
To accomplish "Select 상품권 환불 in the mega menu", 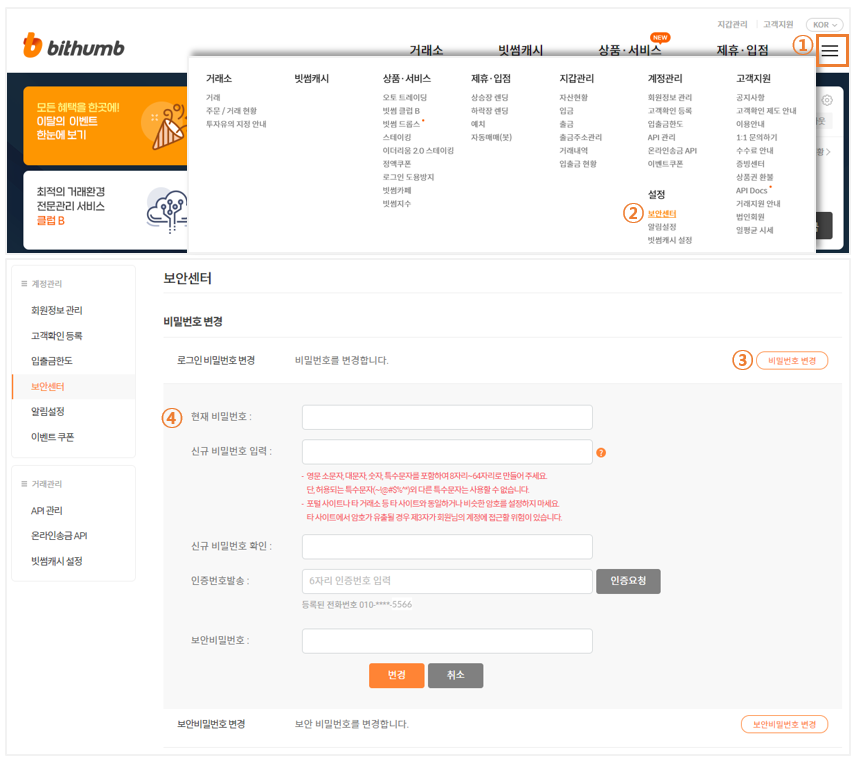I will [755, 177].
